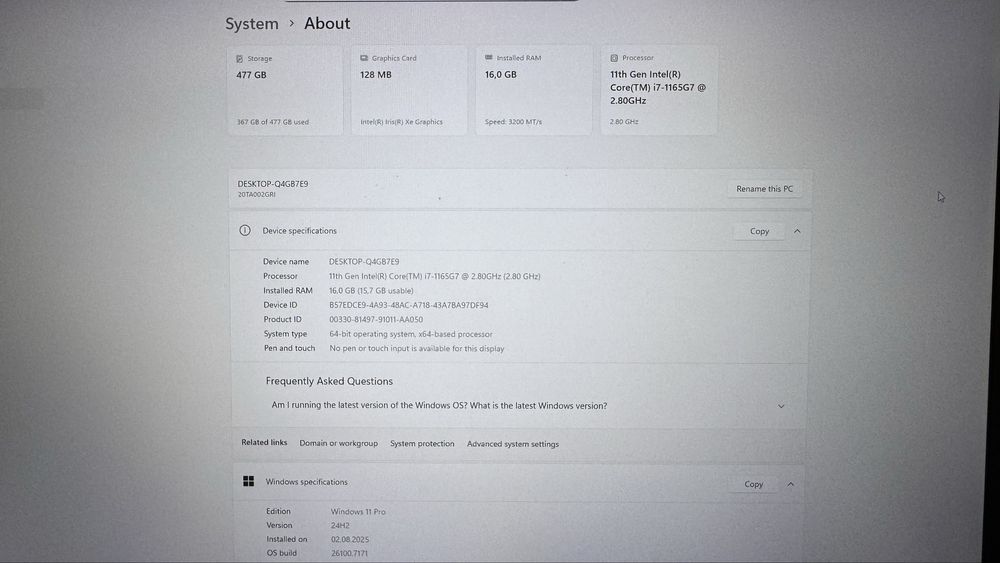The width and height of the screenshot is (1000, 563).
Task: Click the model number 20TA002GRI text
Action: 256,194
